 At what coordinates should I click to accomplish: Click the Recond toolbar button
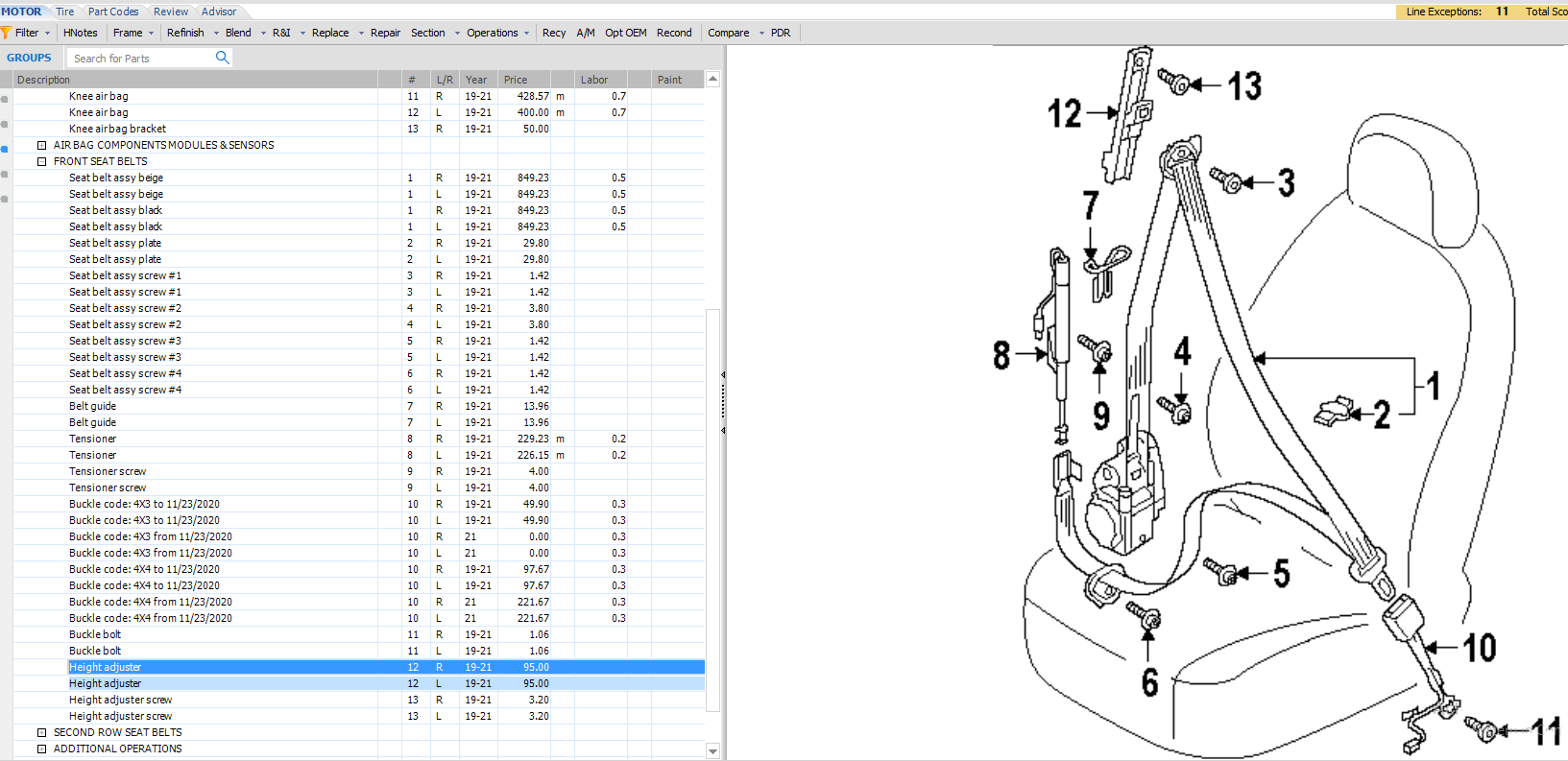[x=674, y=33]
